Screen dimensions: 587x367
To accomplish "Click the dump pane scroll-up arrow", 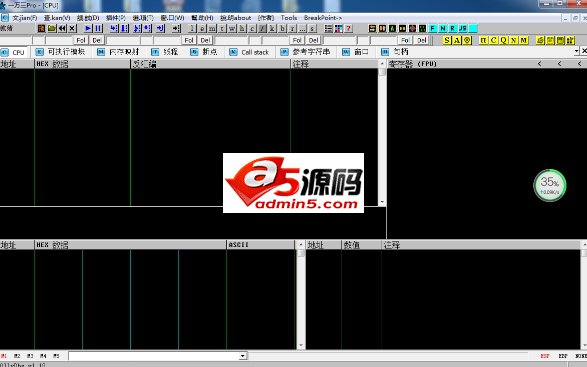I will tap(301, 245).
